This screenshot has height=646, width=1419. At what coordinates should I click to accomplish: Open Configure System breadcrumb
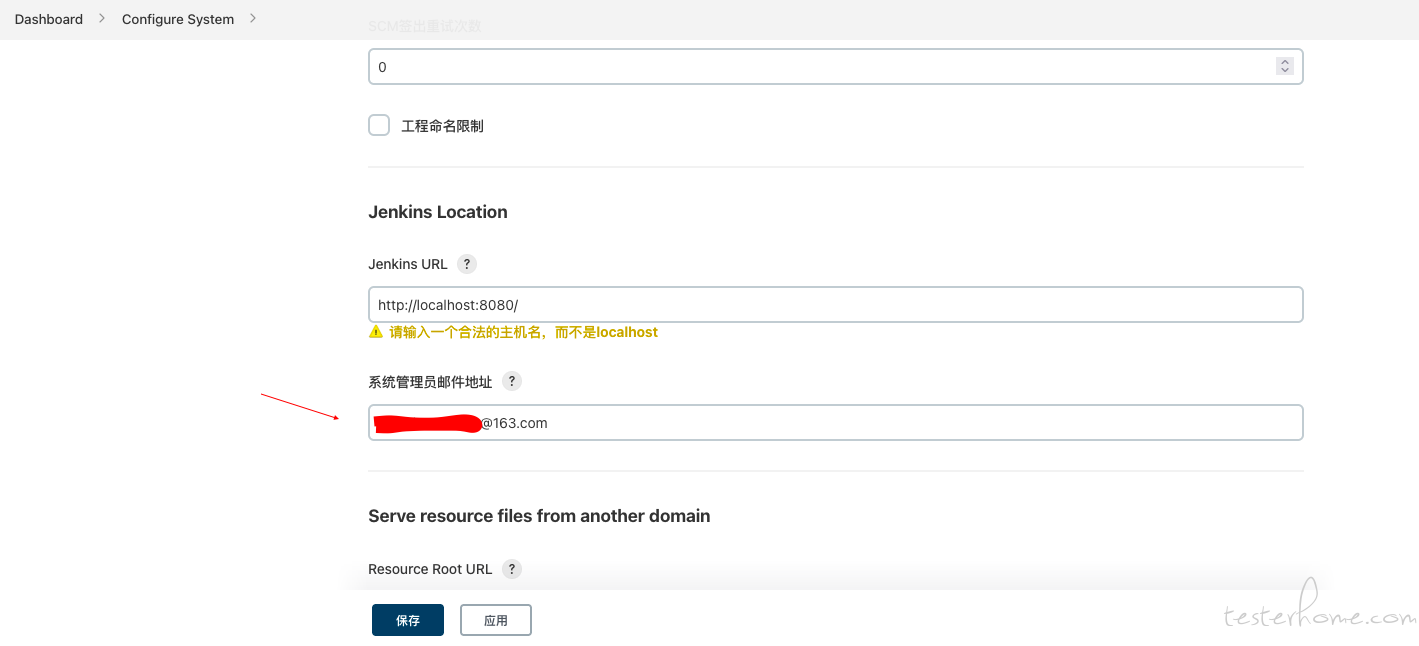[x=178, y=19]
